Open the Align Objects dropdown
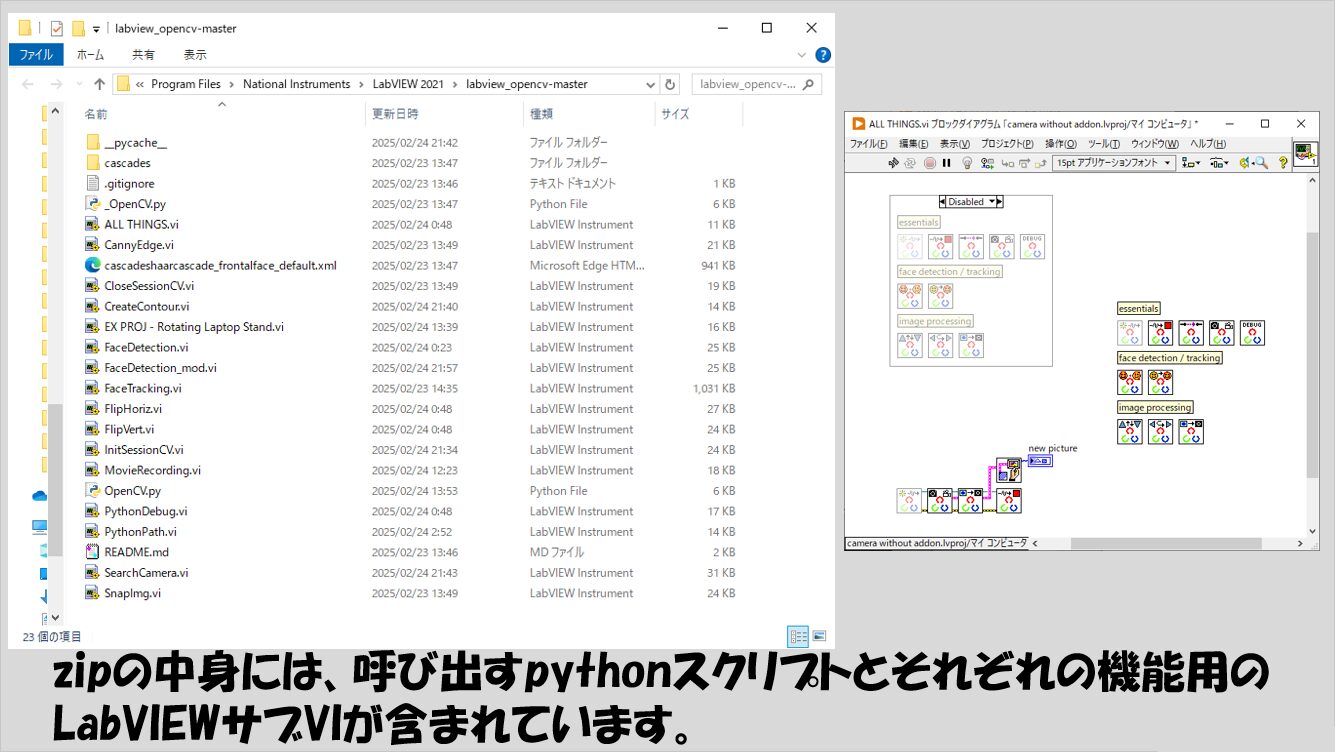1335x752 pixels. click(x=1191, y=163)
